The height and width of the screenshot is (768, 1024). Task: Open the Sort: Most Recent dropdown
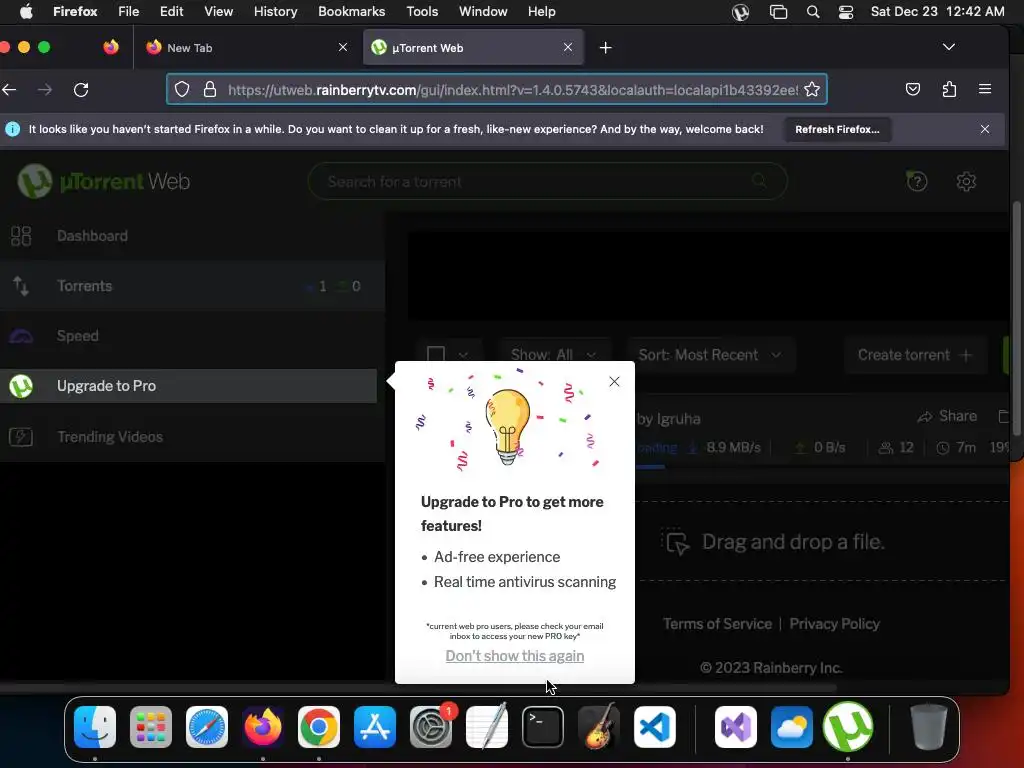pyautogui.click(x=711, y=355)
